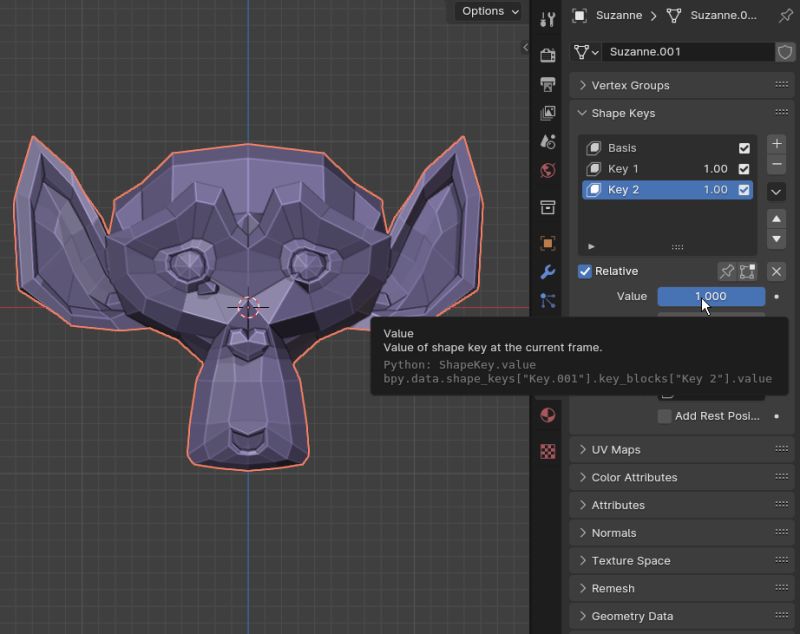Open the shape key specials dropdown chevron
Viewport: 800px width, 634px height.
tap(777, 191)
